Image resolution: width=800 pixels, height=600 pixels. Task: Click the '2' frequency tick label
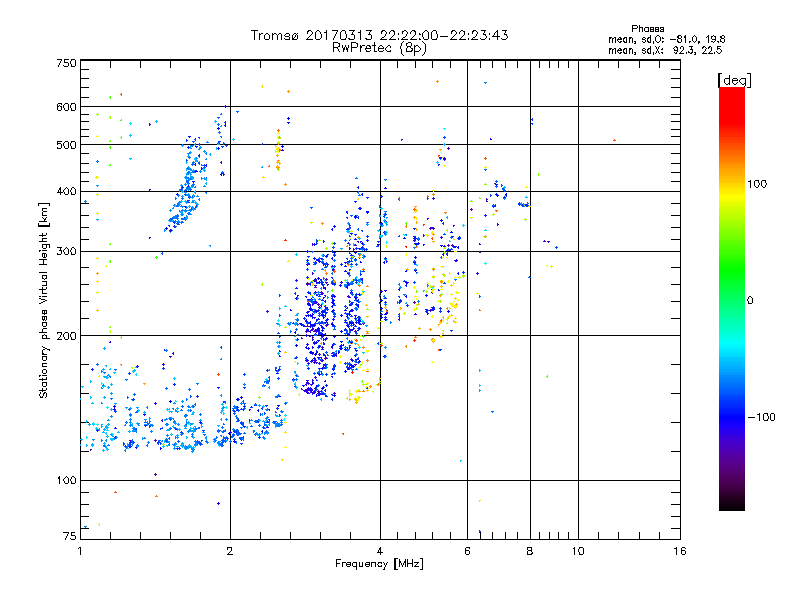click(230, 551)
